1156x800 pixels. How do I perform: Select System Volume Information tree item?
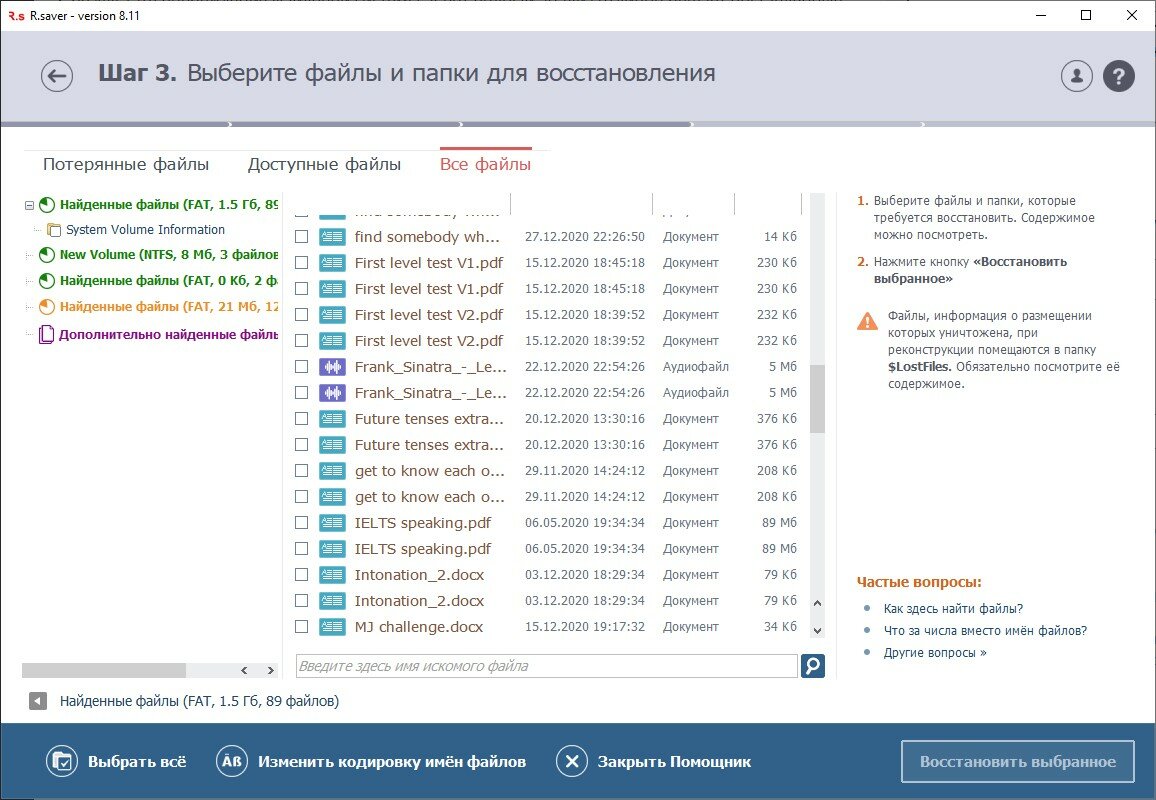click(145, 230)
